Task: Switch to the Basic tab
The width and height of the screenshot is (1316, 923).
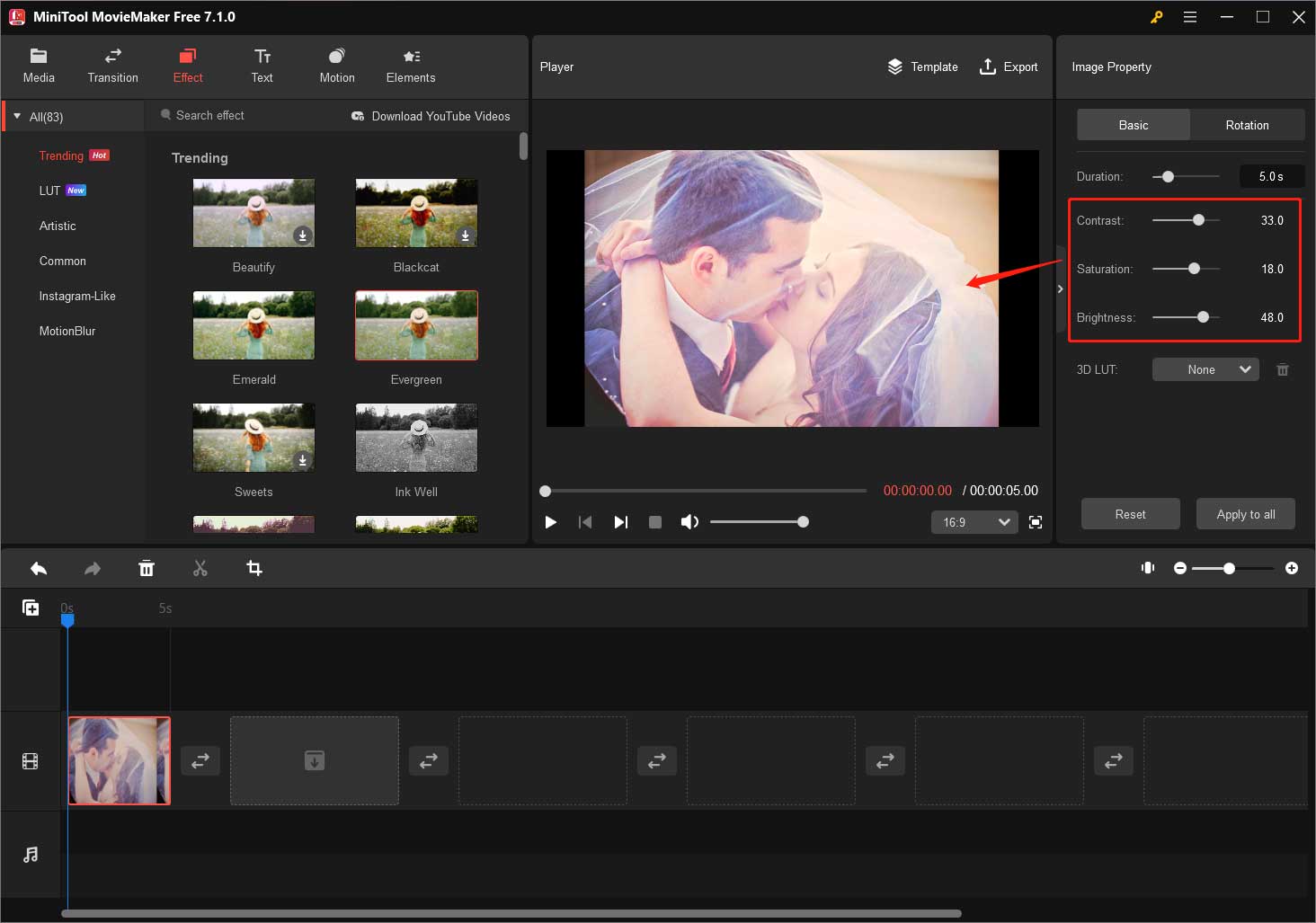Action: click(1133, 125)
